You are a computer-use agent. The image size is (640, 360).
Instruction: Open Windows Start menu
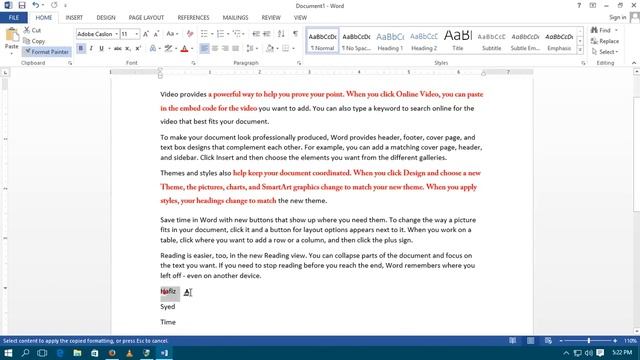click(x=8, y=353)
